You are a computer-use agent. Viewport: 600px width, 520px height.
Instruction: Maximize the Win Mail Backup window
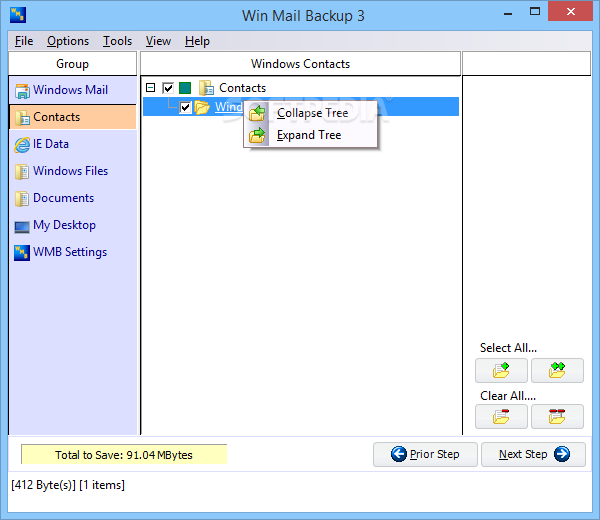pos(535,12)
